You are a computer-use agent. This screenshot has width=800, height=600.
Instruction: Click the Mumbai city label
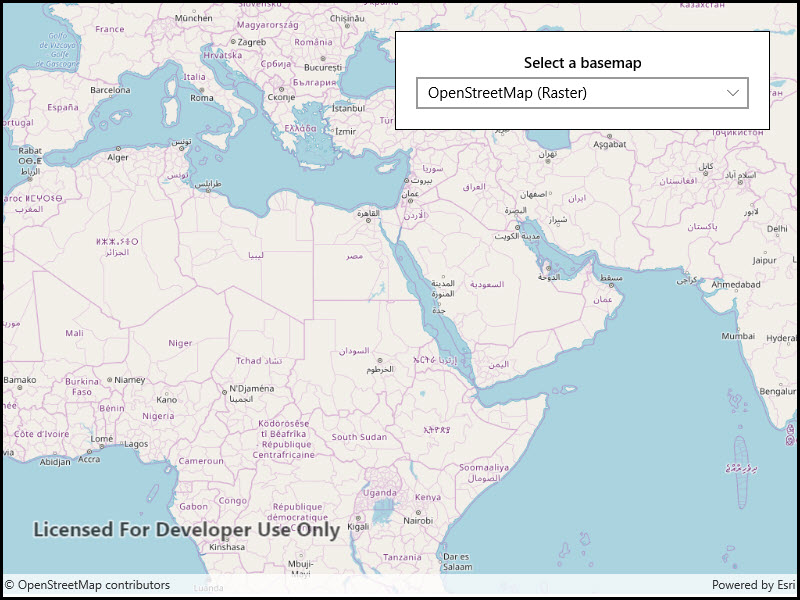[738, 336]
